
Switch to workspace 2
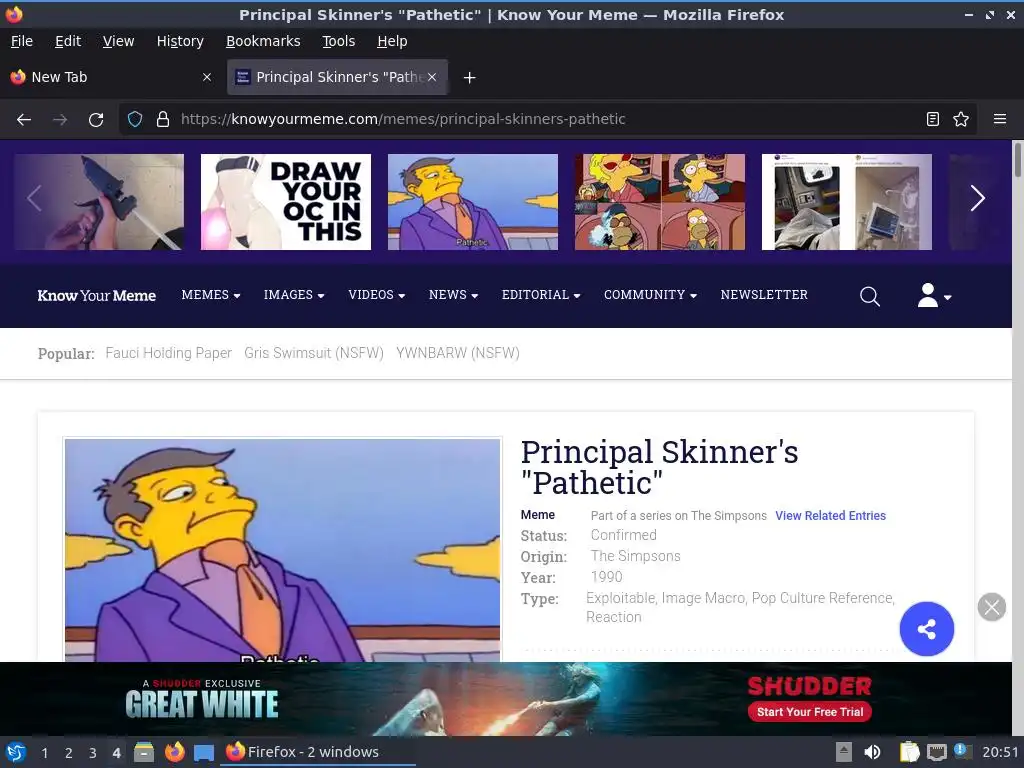[x=69, y=753]
